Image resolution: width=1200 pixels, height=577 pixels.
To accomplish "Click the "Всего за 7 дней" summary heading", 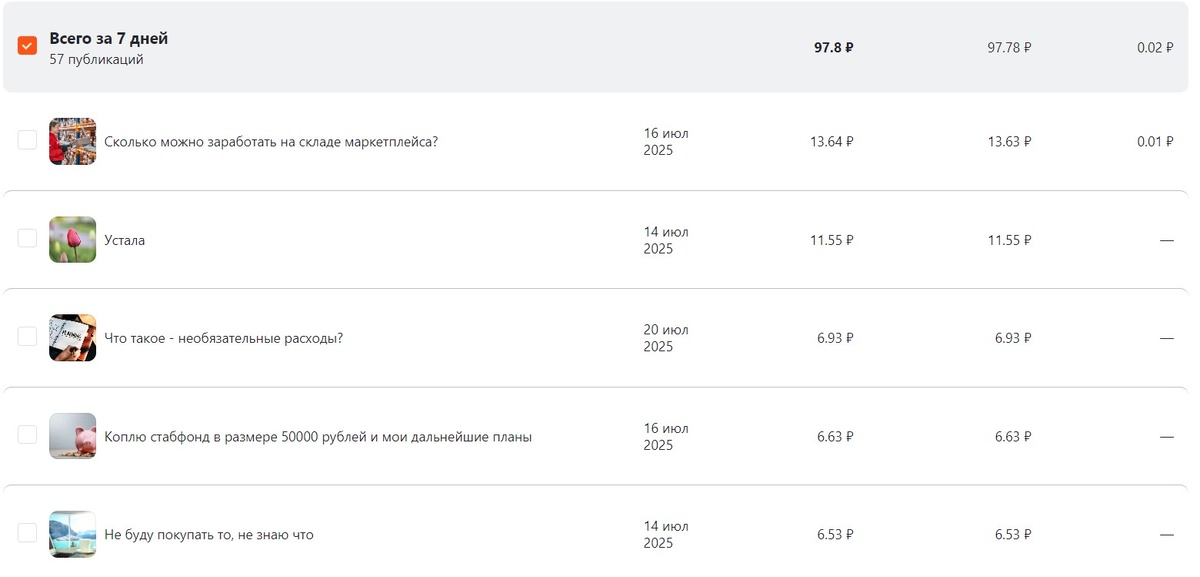I will 109,39.
